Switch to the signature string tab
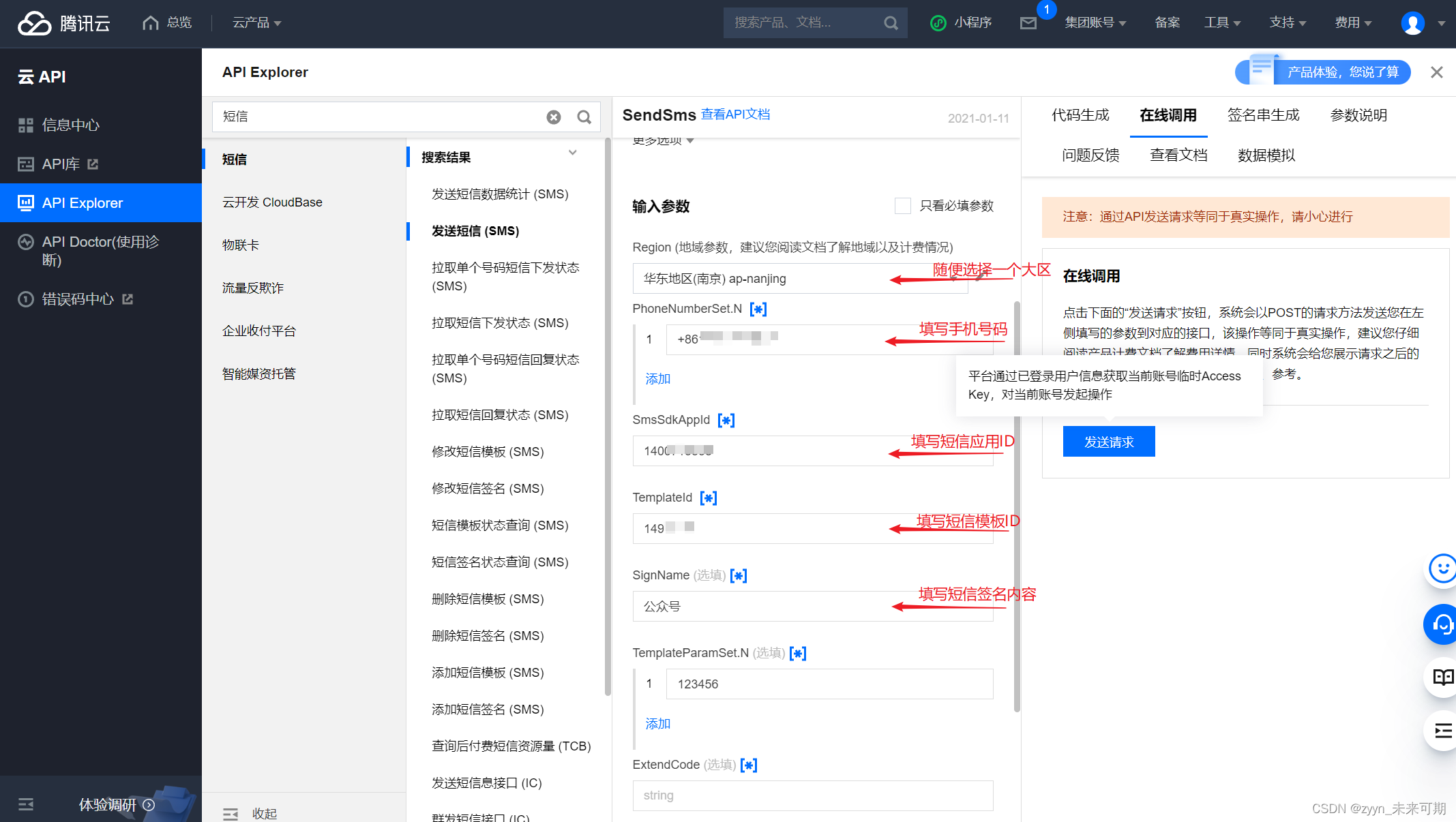The image size is (1456, 822). pyautogui.click(x=1263, y=115)
